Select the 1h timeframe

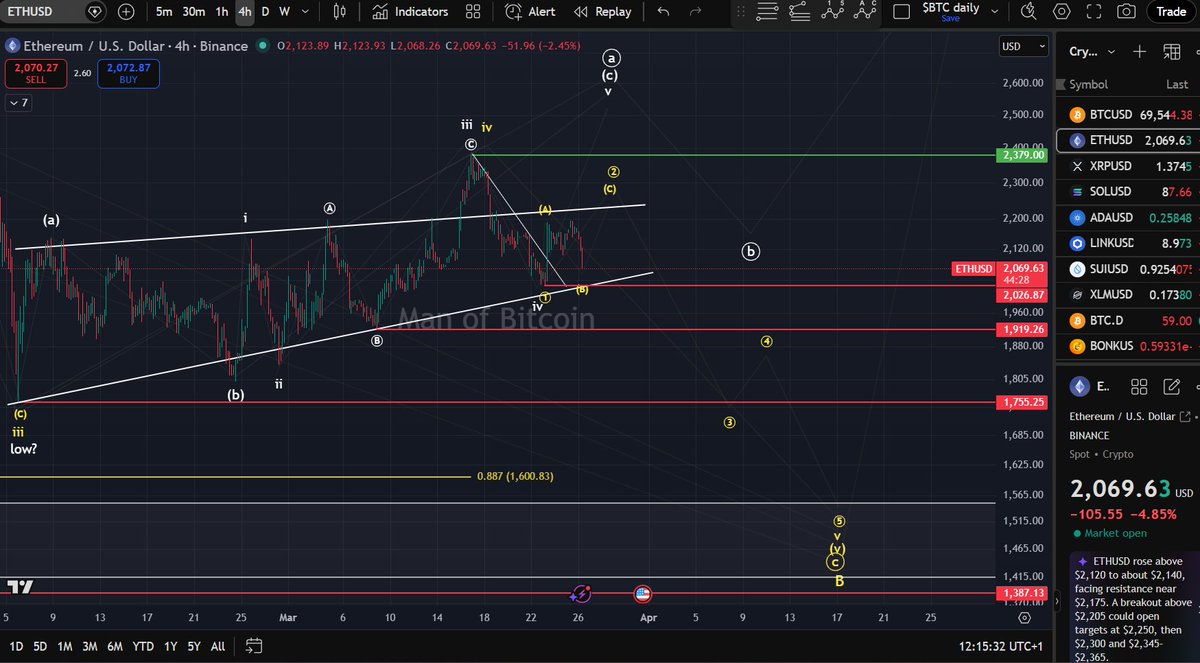(222, 12)
